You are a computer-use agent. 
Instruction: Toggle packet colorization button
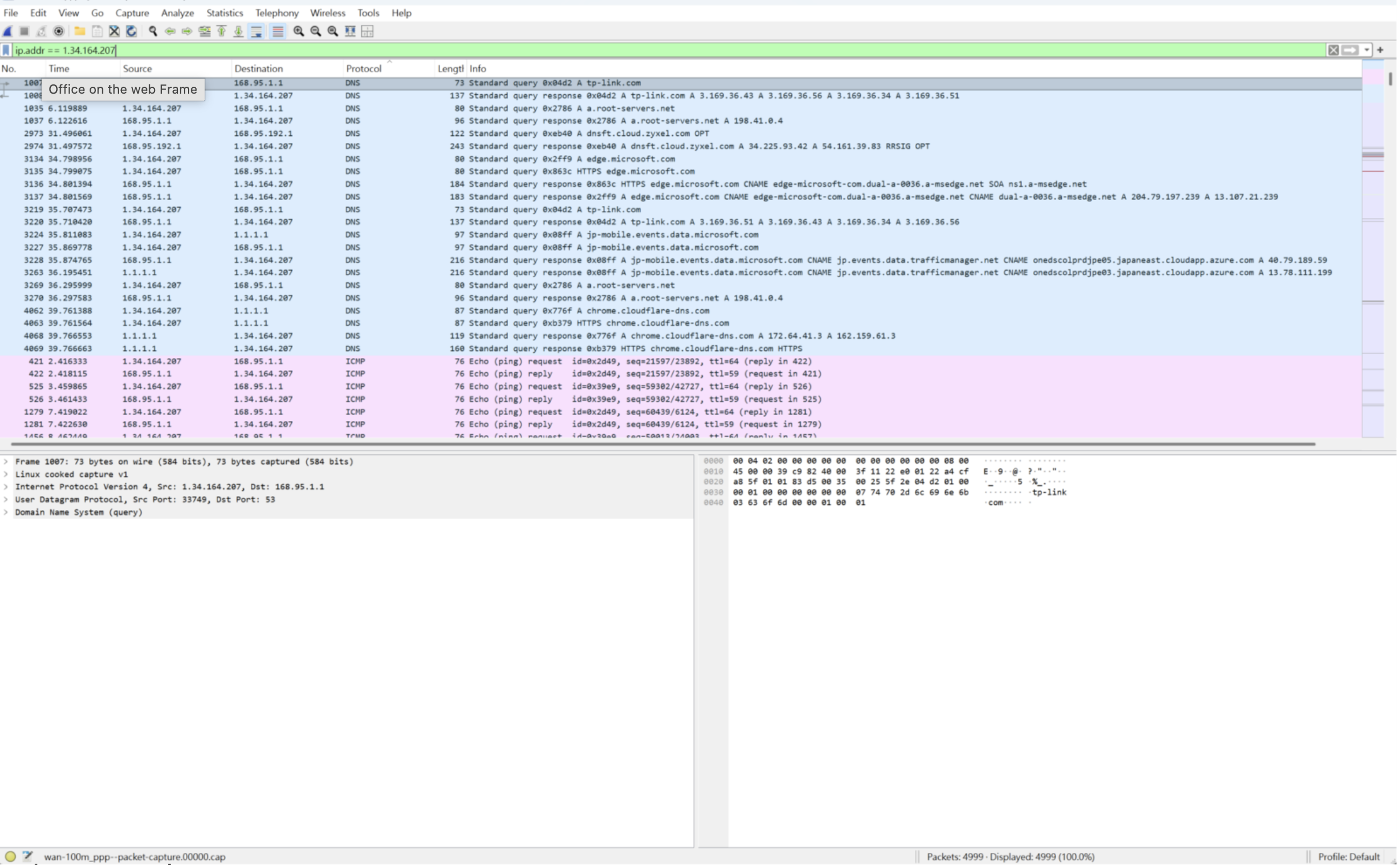[278, 31]
